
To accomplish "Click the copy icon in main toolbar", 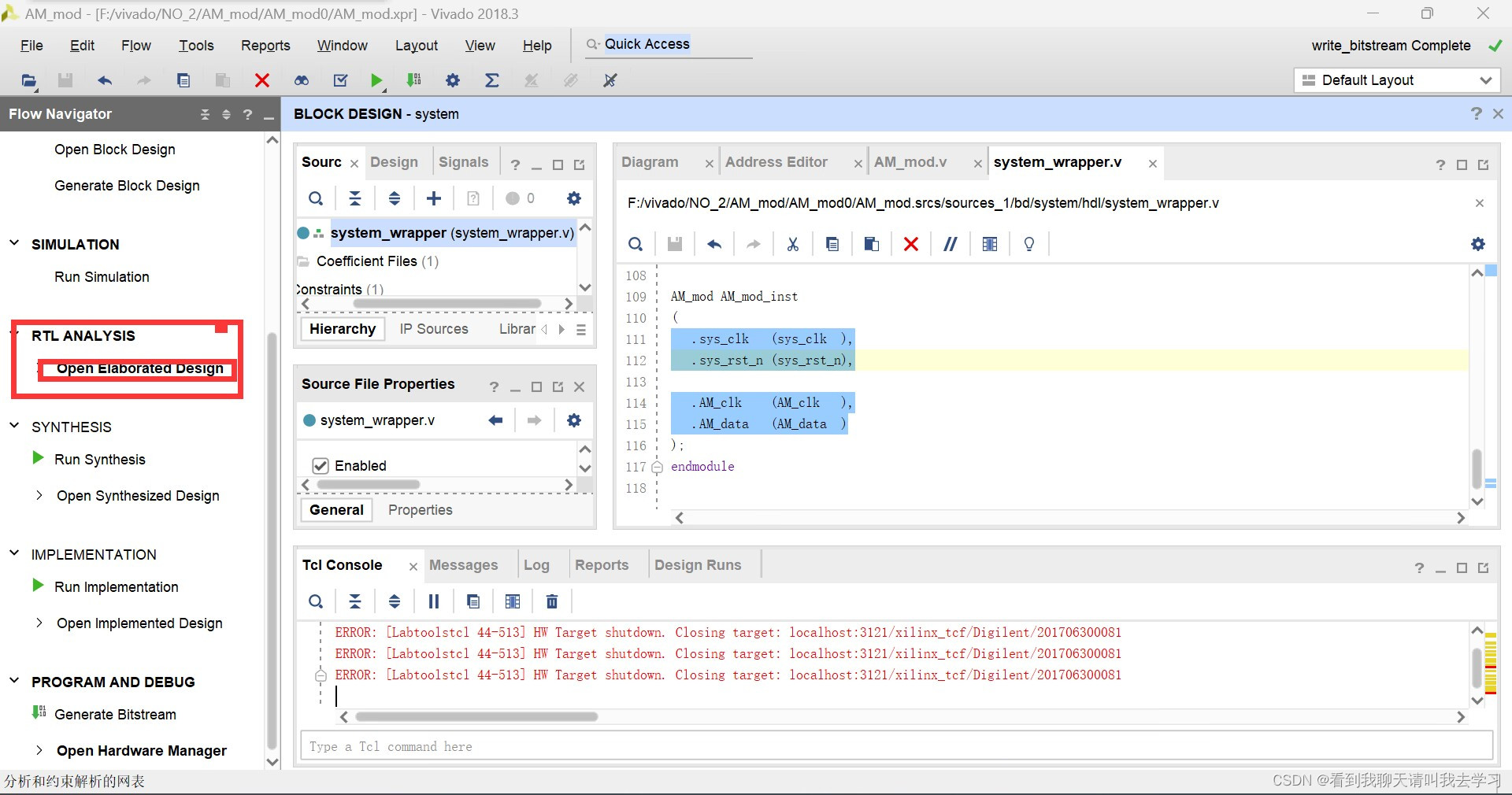I will tap(183, 80).
